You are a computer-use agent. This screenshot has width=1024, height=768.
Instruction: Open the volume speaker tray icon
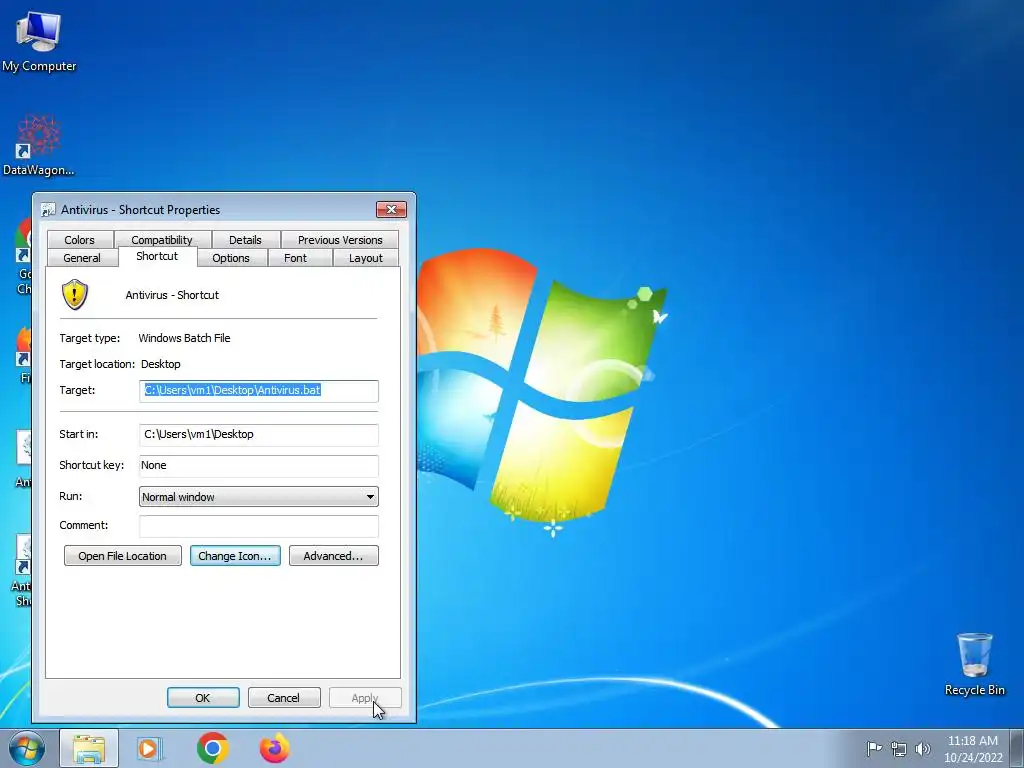pos(923,748)
